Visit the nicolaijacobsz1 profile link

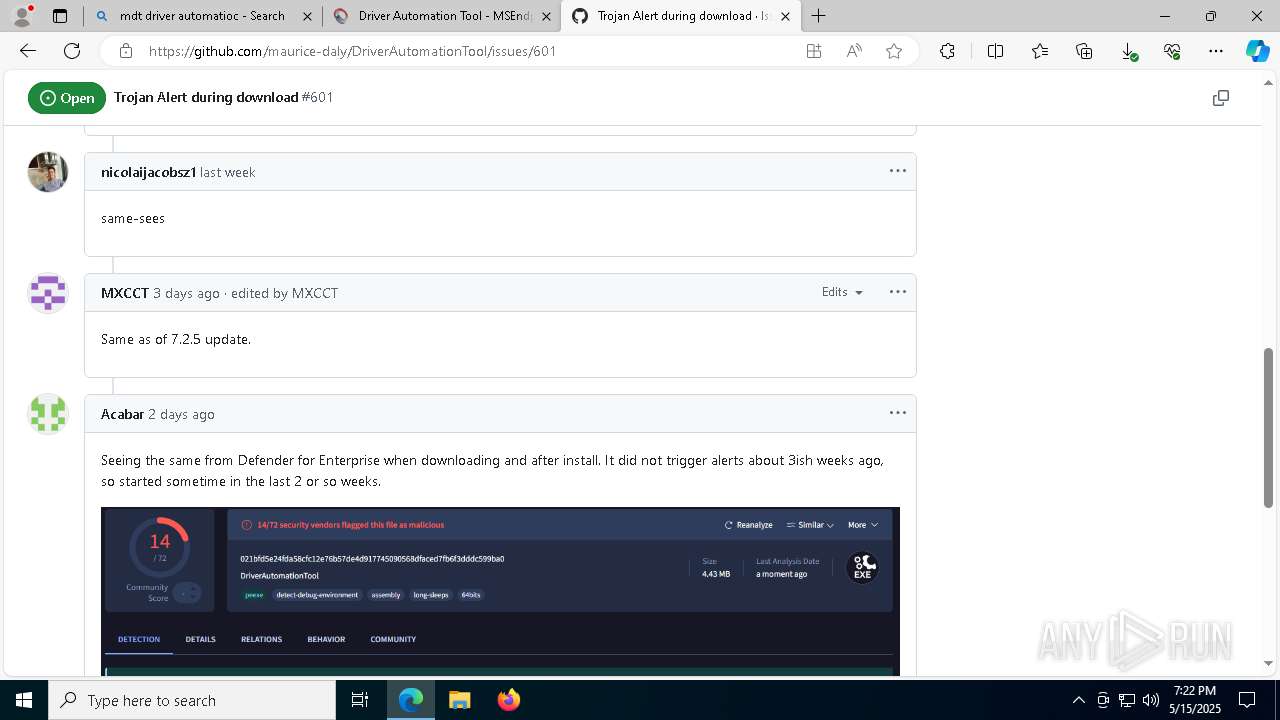point(148,172)
